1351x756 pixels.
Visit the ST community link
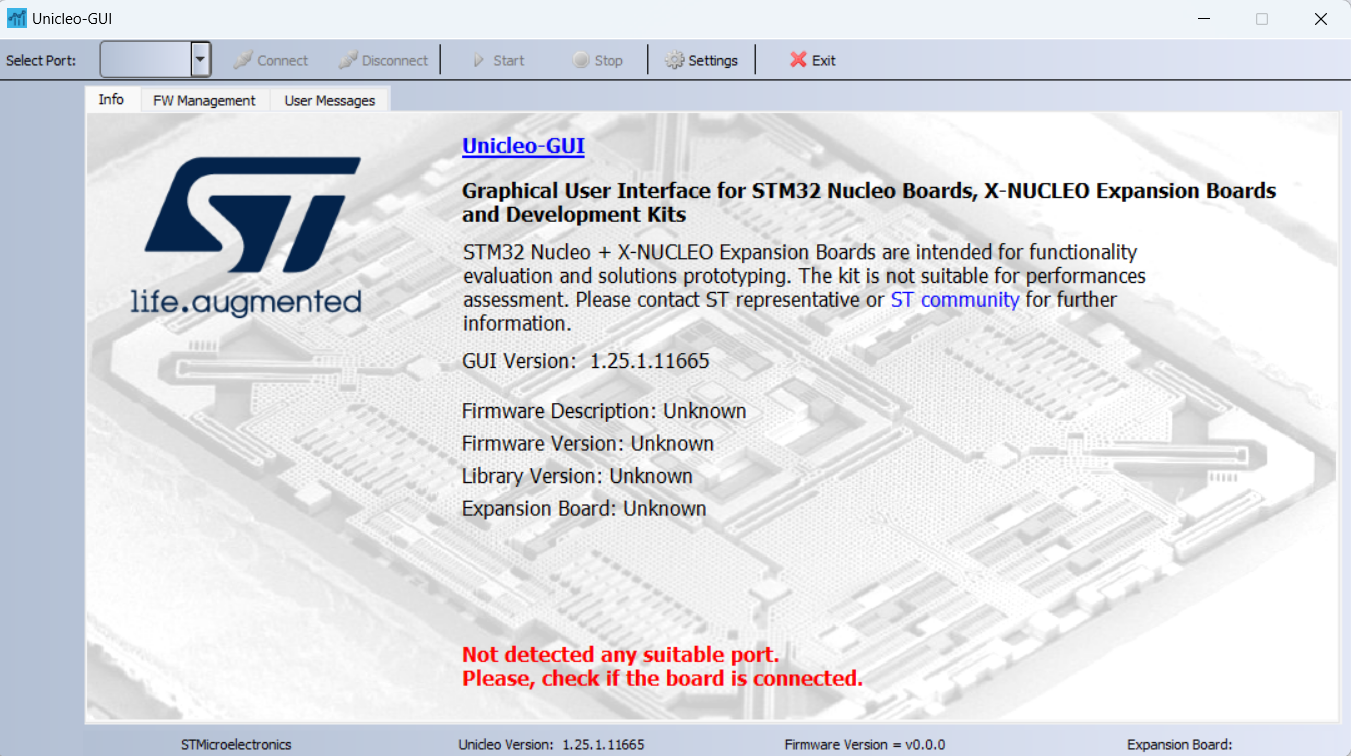[x=954, y=299]
